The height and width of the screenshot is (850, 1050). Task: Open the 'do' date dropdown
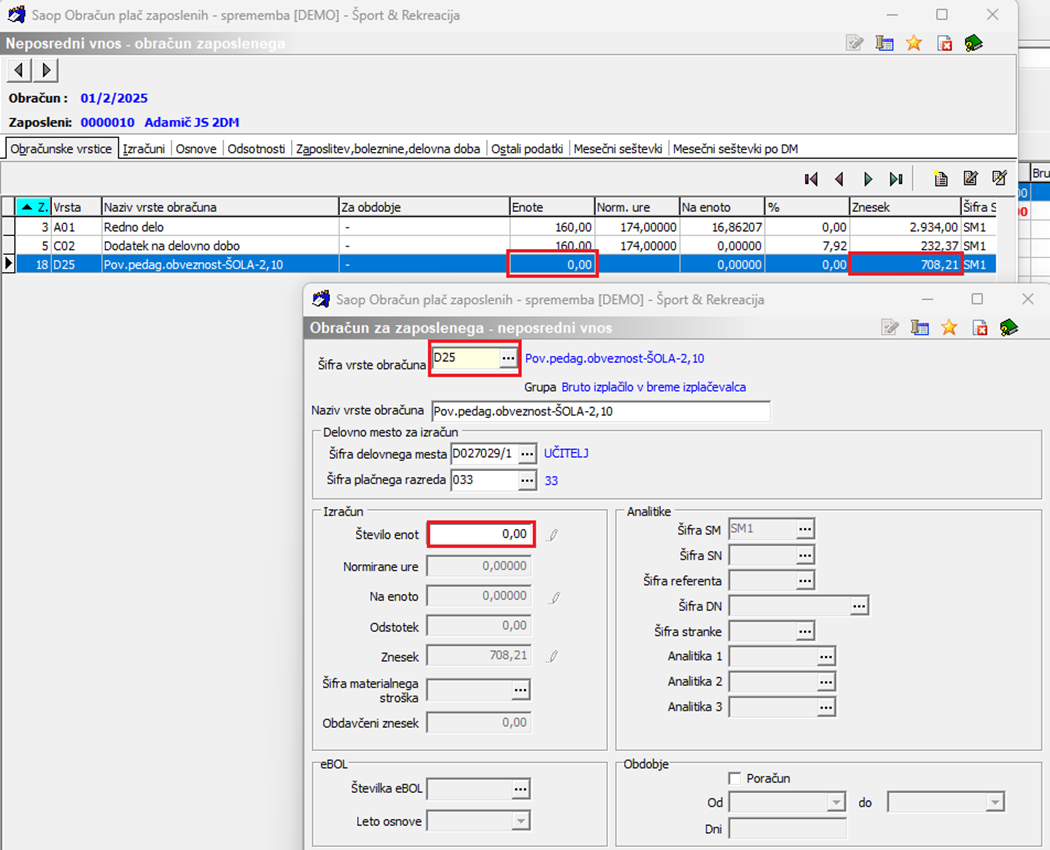pyautogui.click(x=993, y=802)
